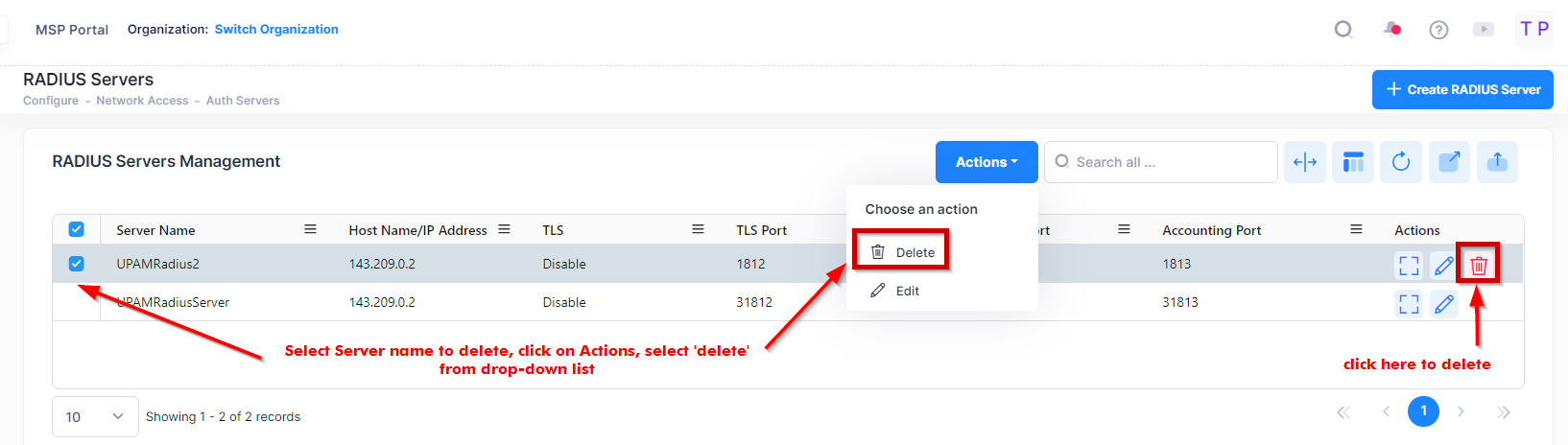Click the column width fit icon
1568x445 pixels.
tap(1305, 162)
